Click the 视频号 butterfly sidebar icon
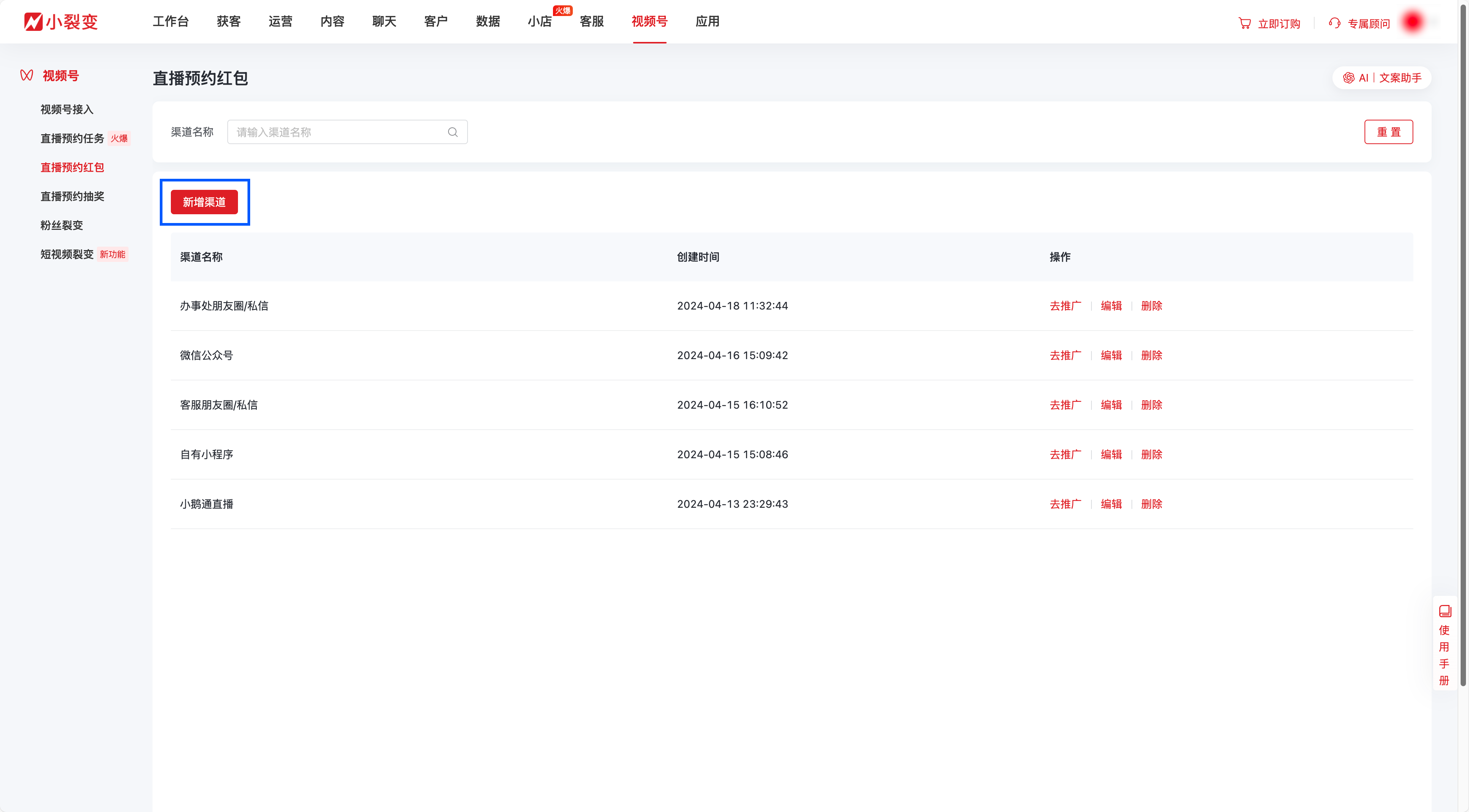1469x812 pixels. (27, 75)
